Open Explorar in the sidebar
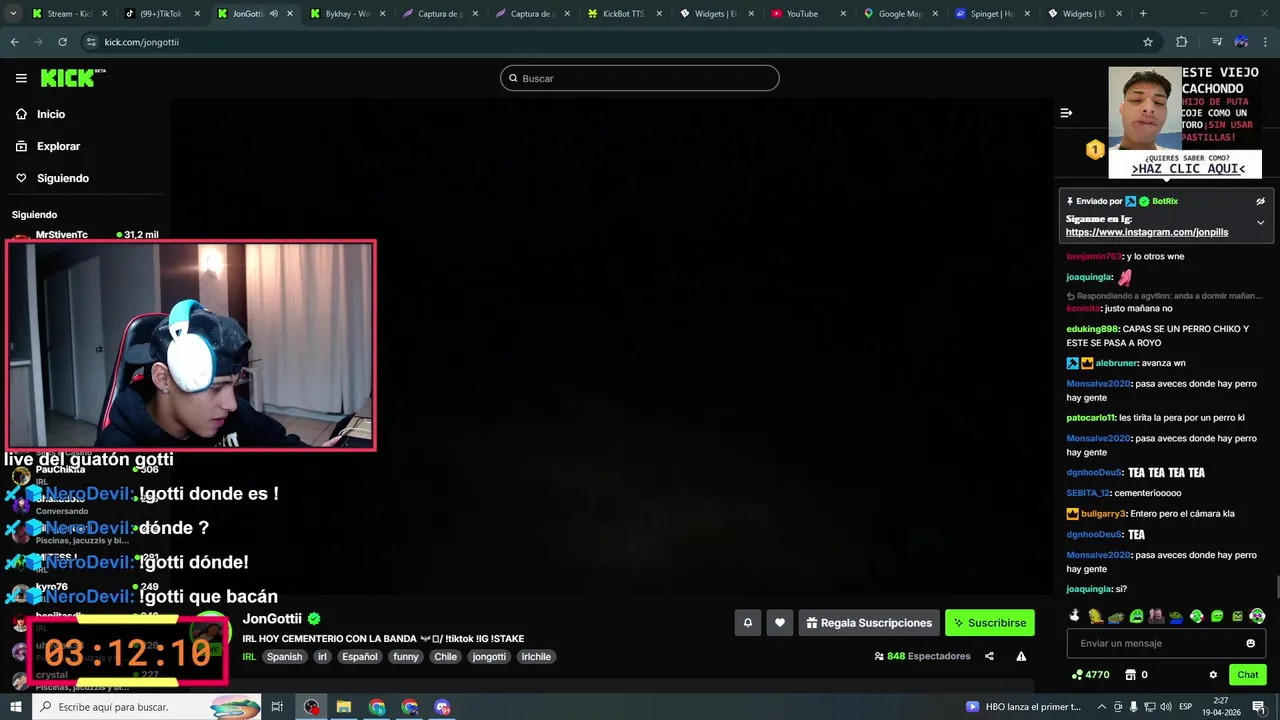This screenshot has height=720, width=1280. pyautogui.click(x=58, y=146)
